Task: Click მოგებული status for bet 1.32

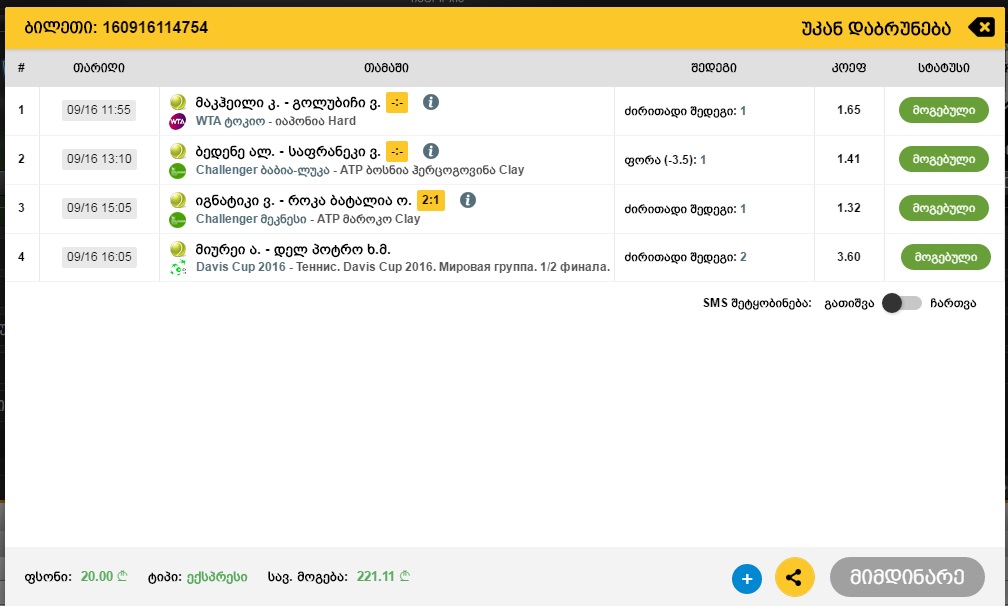Action: pyautogui.click(x=944, y=208)
